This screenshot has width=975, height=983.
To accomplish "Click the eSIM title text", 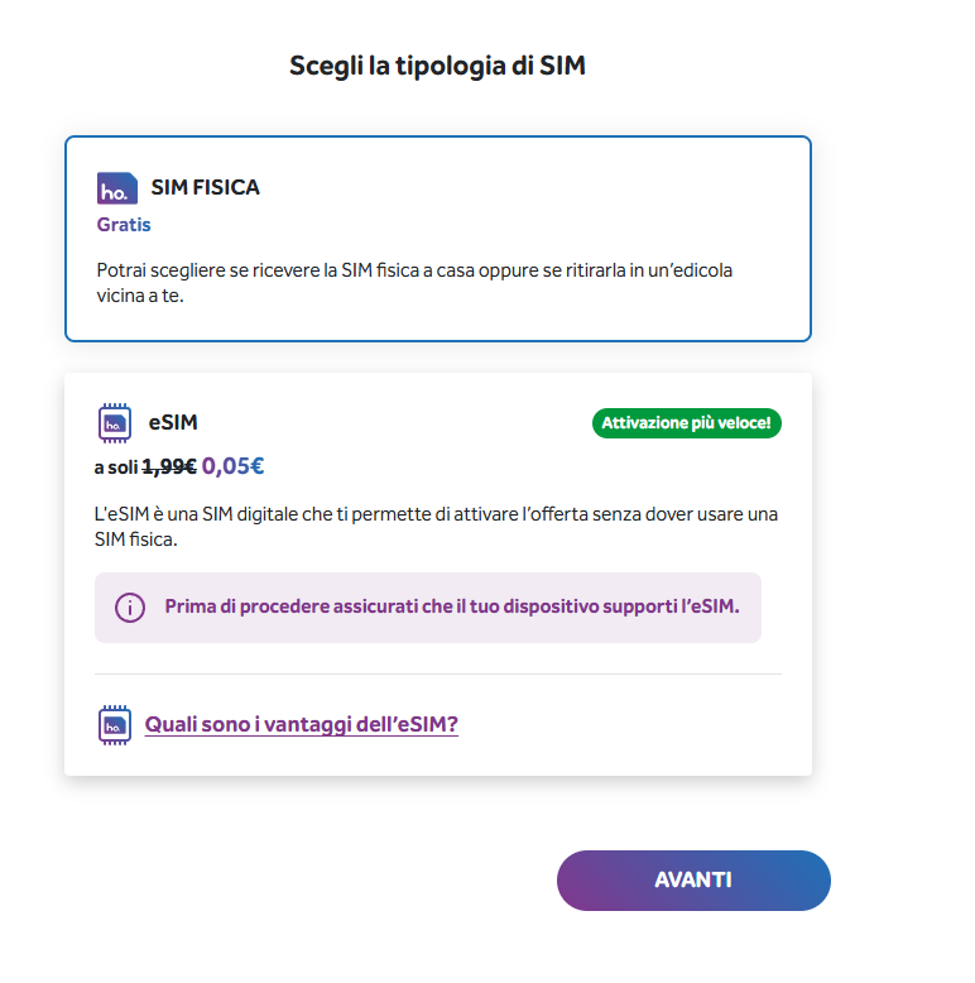I will click(173, 423).
